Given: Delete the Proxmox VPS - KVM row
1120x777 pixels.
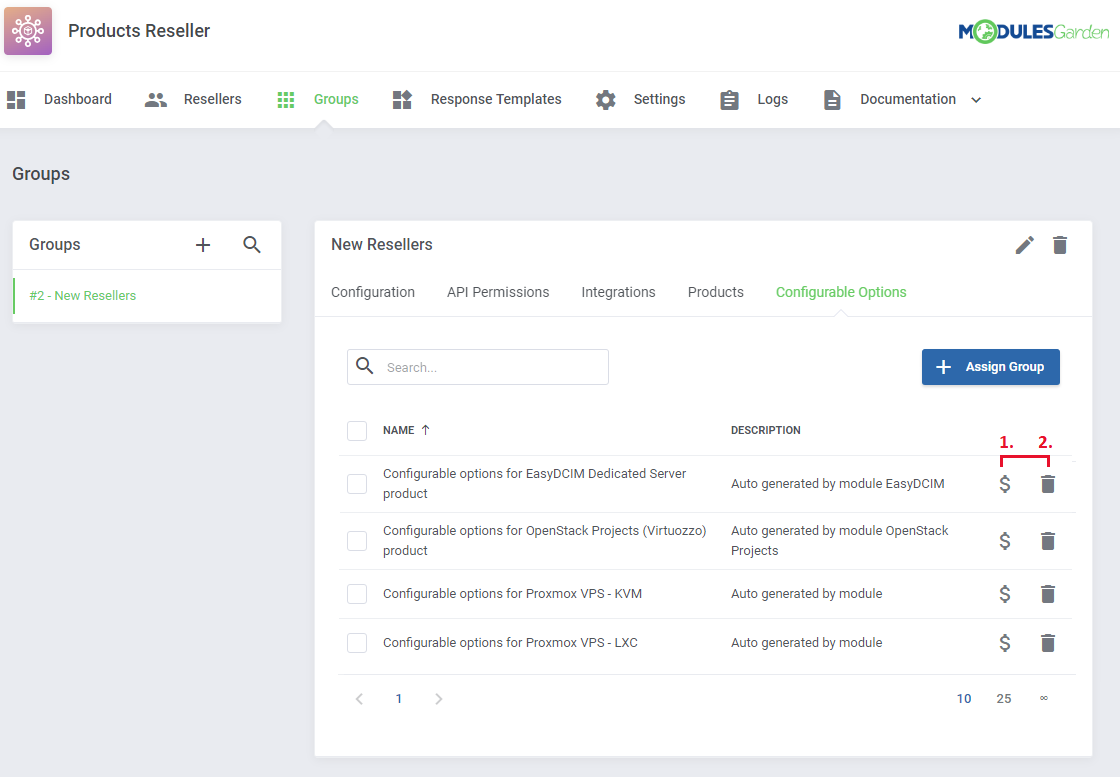Looking at the screenshot, I should click(1048, 594).
